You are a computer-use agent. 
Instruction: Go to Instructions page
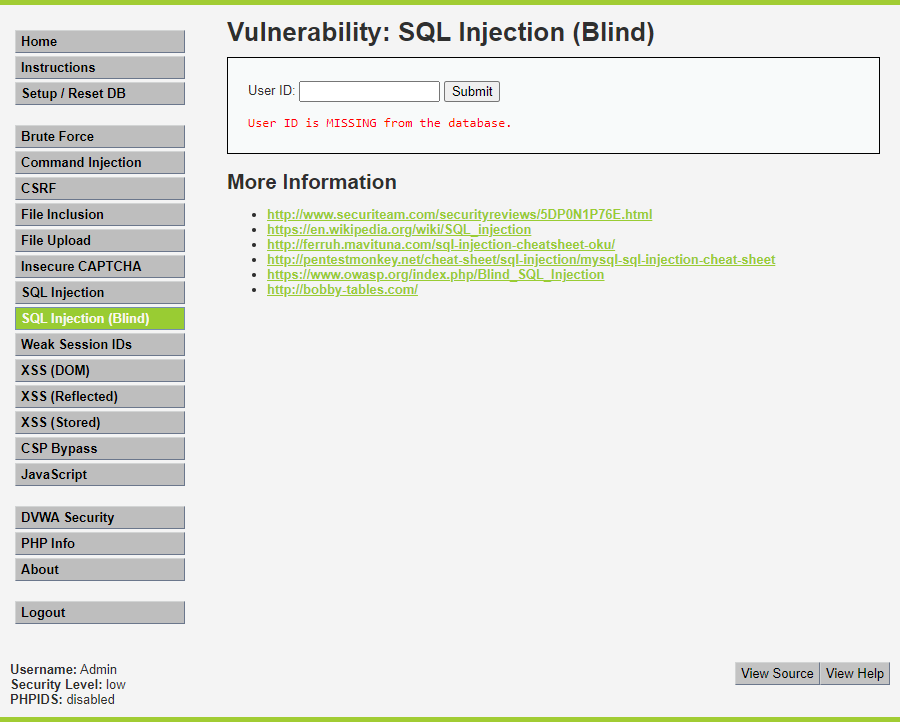(100, 68)
